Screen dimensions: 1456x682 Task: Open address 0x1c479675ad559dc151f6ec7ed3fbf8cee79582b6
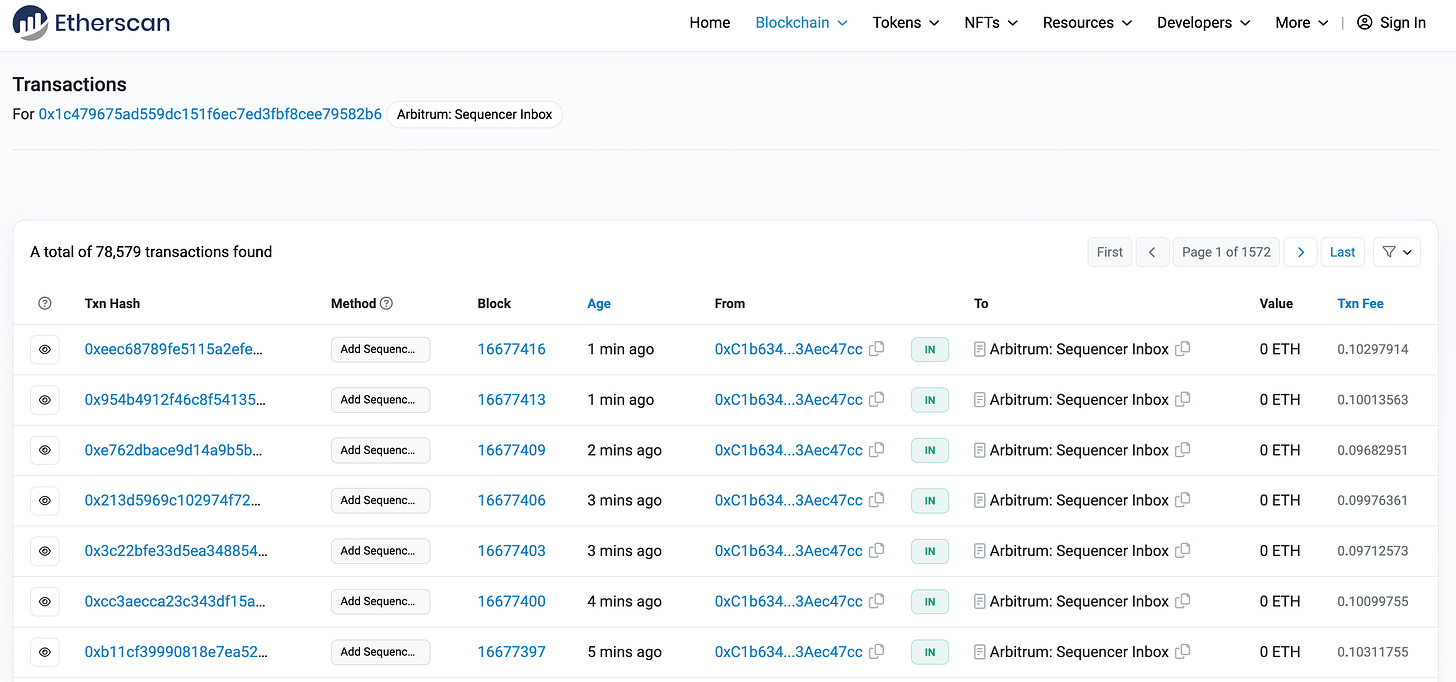[x=210, y=114]
